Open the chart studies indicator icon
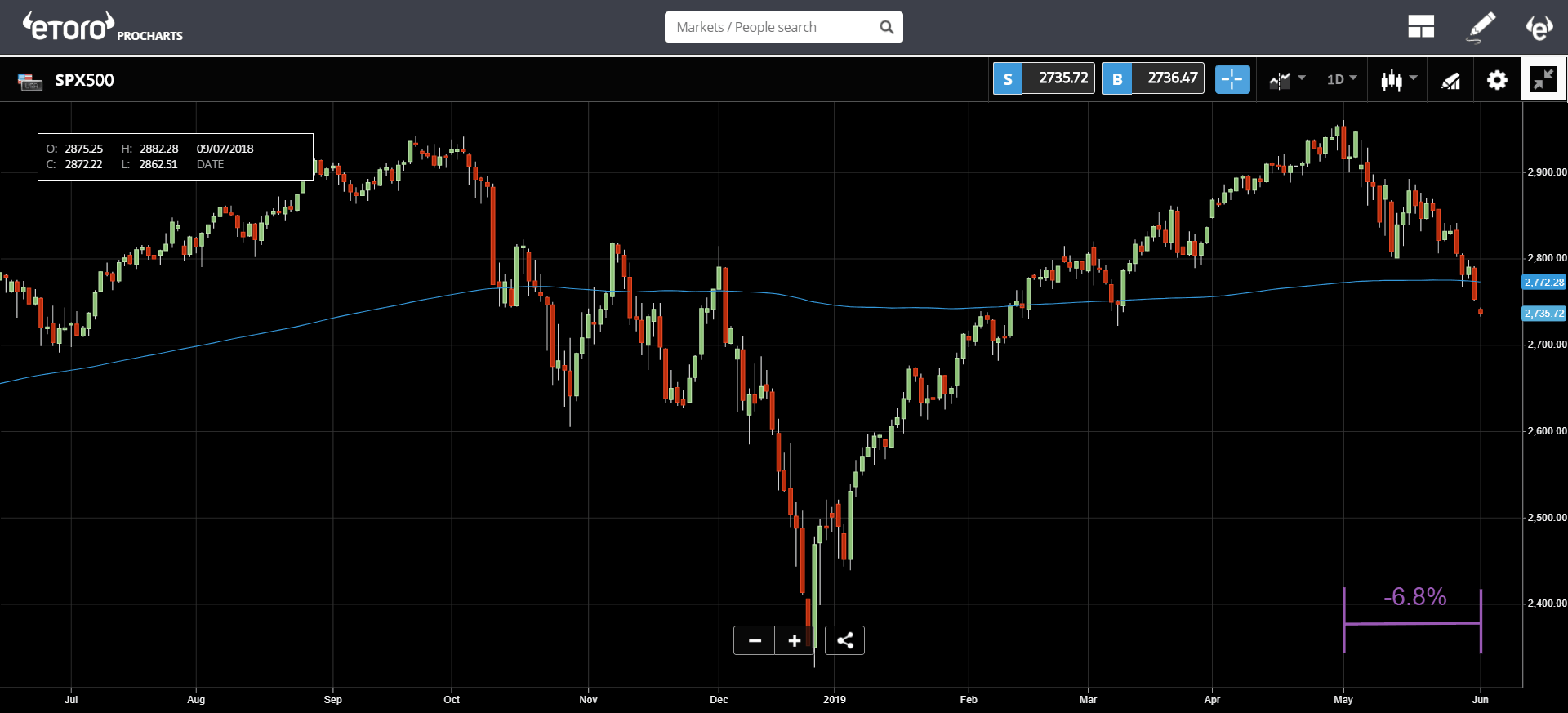The image size is (1568, 713). [x=1450, y=80]
